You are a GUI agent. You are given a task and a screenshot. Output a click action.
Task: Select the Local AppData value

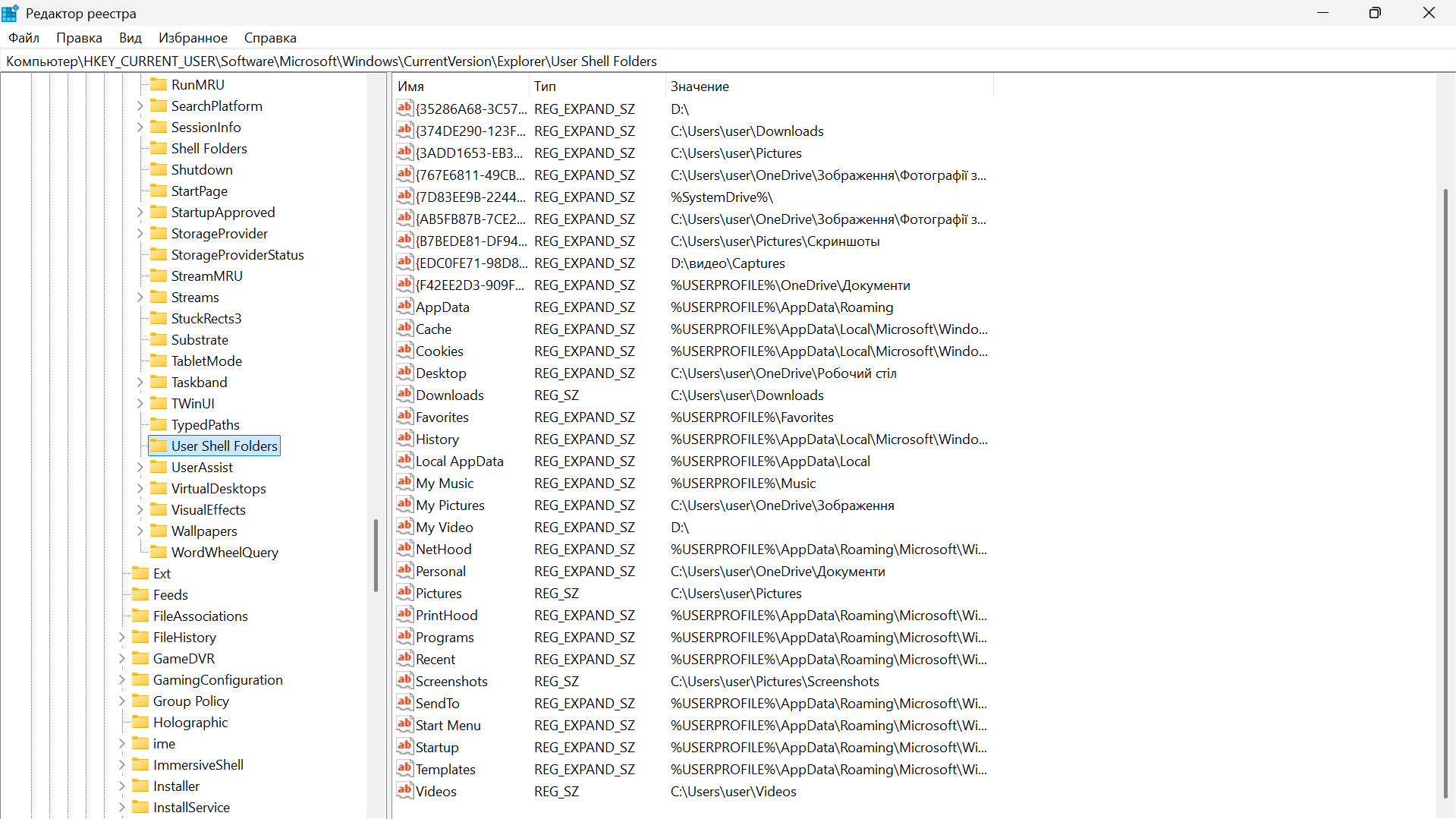point(460,461)
